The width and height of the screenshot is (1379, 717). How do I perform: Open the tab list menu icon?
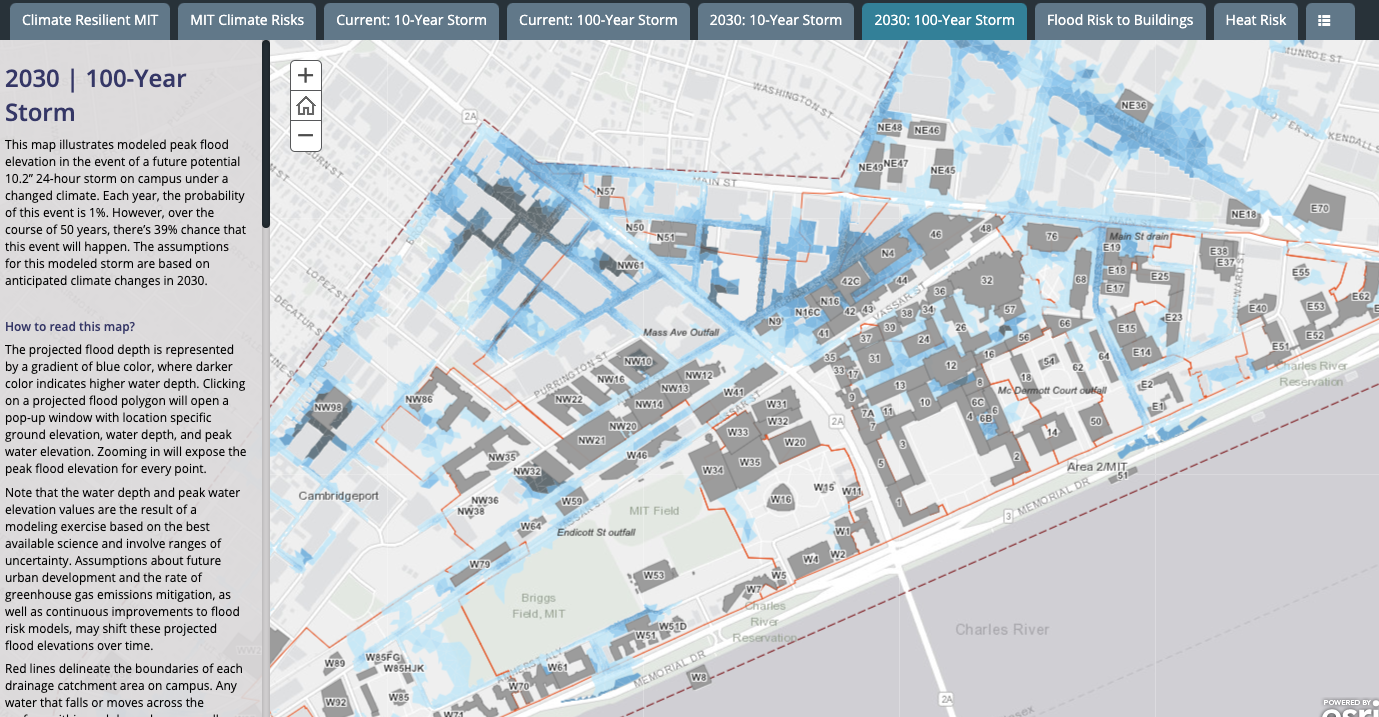[x=1324, y=20]
